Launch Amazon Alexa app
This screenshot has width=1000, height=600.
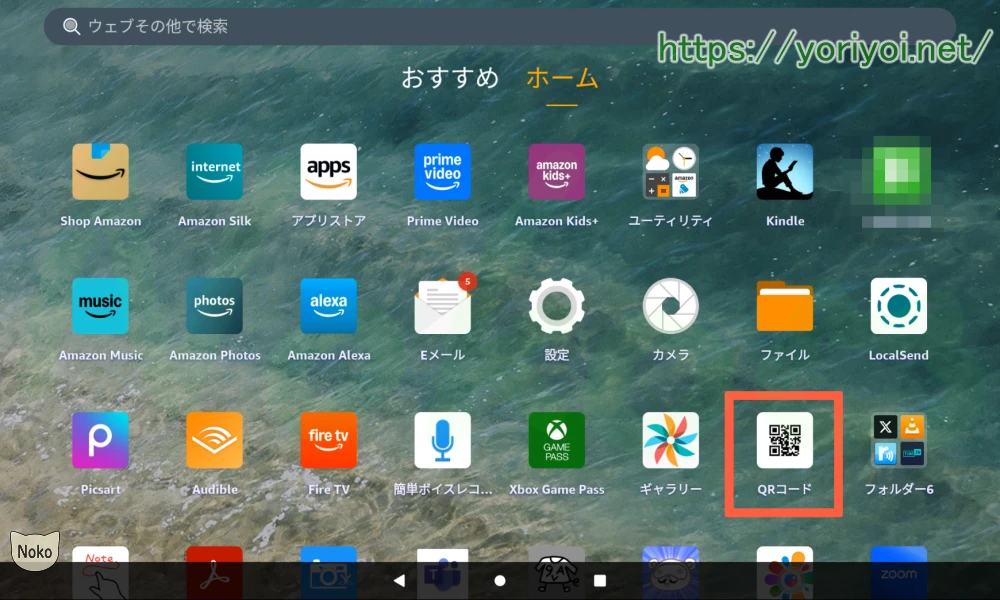[x=328, y=306]
